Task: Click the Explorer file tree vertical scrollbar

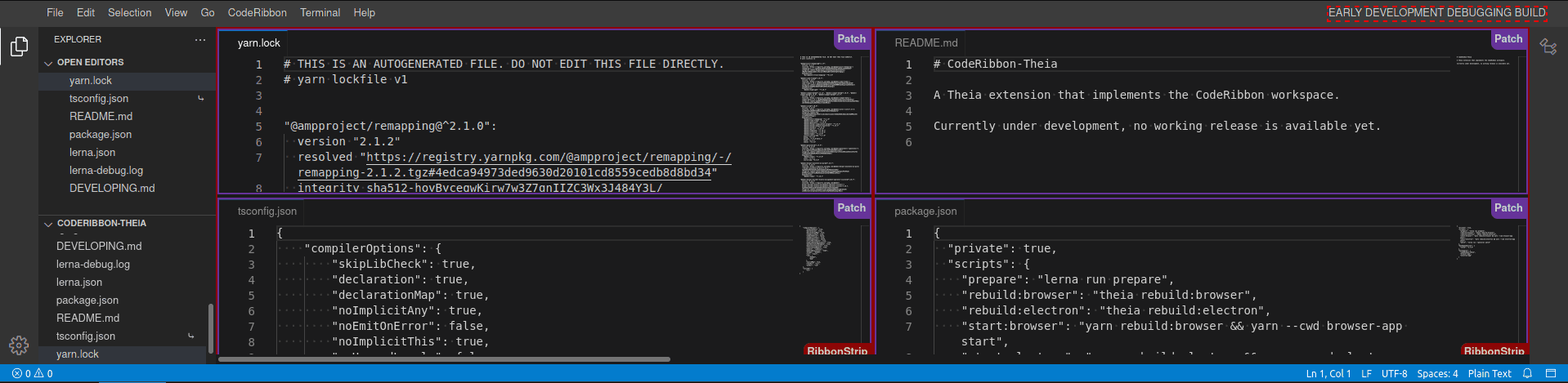Action: (x=211, y=328)
